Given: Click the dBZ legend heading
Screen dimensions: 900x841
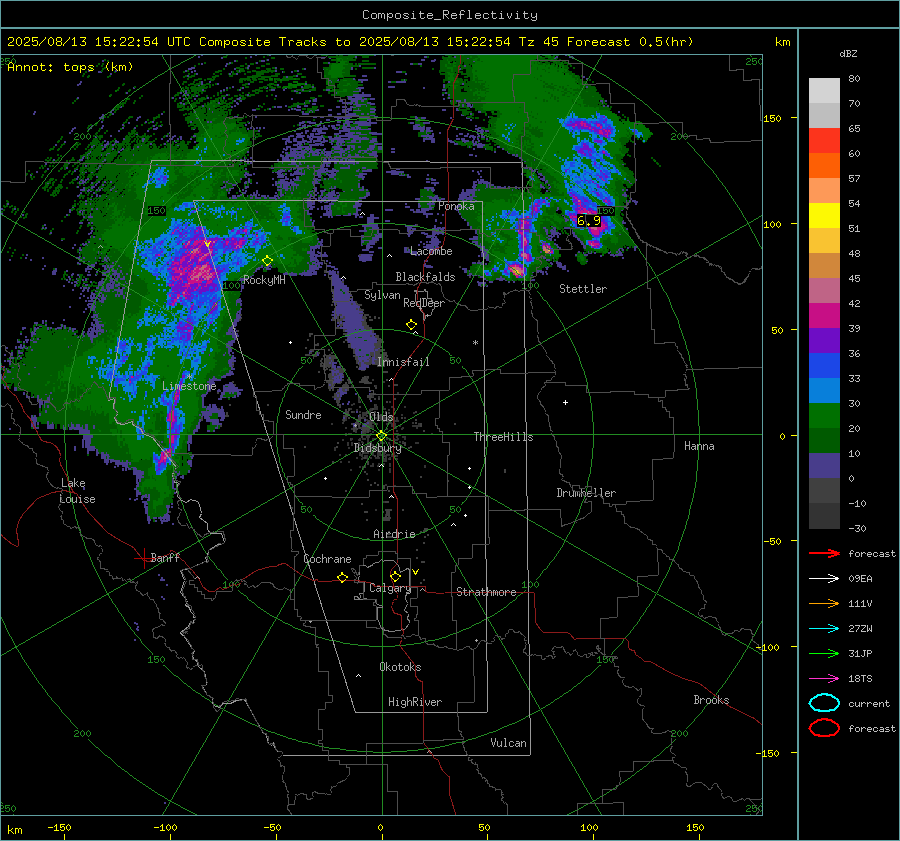Looking at the screenshot, I should coord(848,54).
